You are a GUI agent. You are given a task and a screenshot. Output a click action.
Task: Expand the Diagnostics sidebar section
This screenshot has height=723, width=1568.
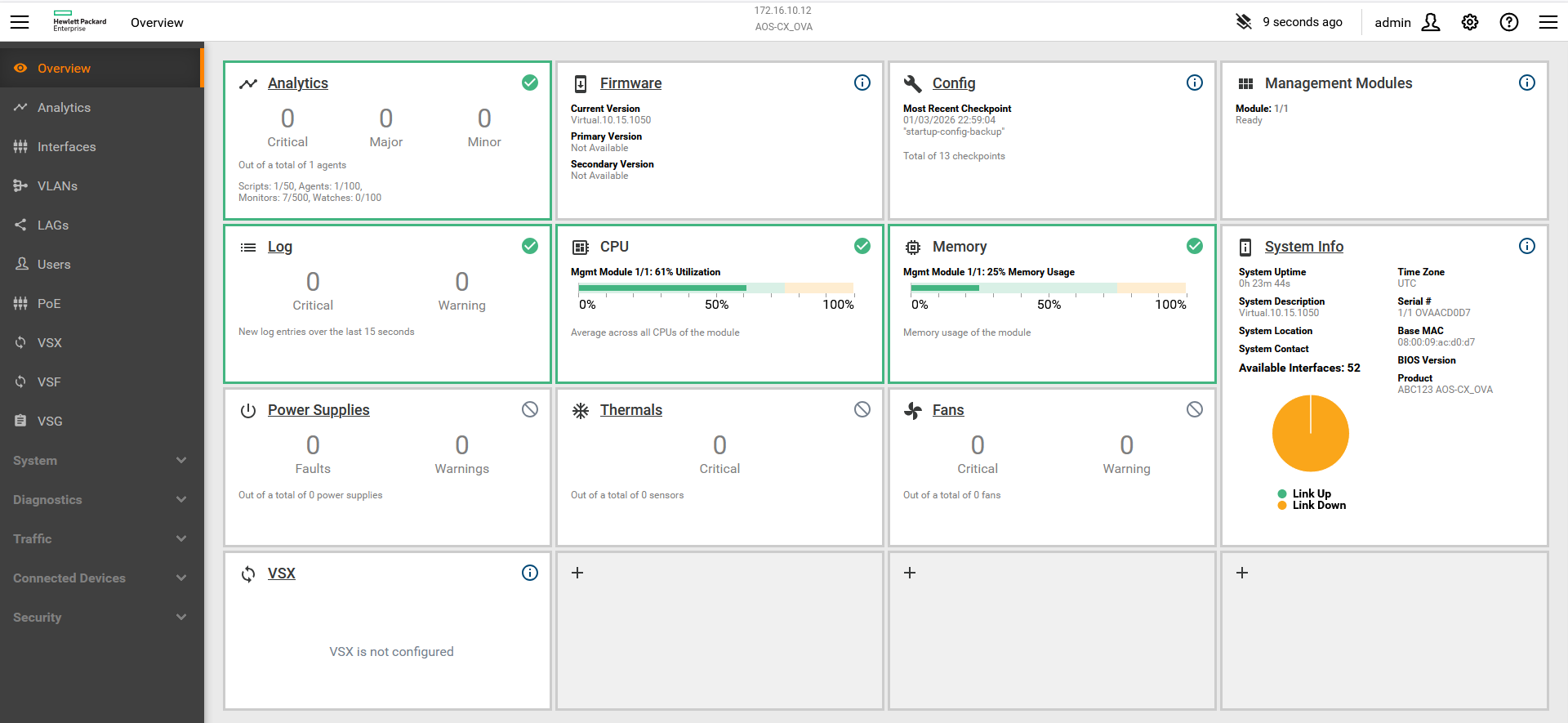[101, 499]
